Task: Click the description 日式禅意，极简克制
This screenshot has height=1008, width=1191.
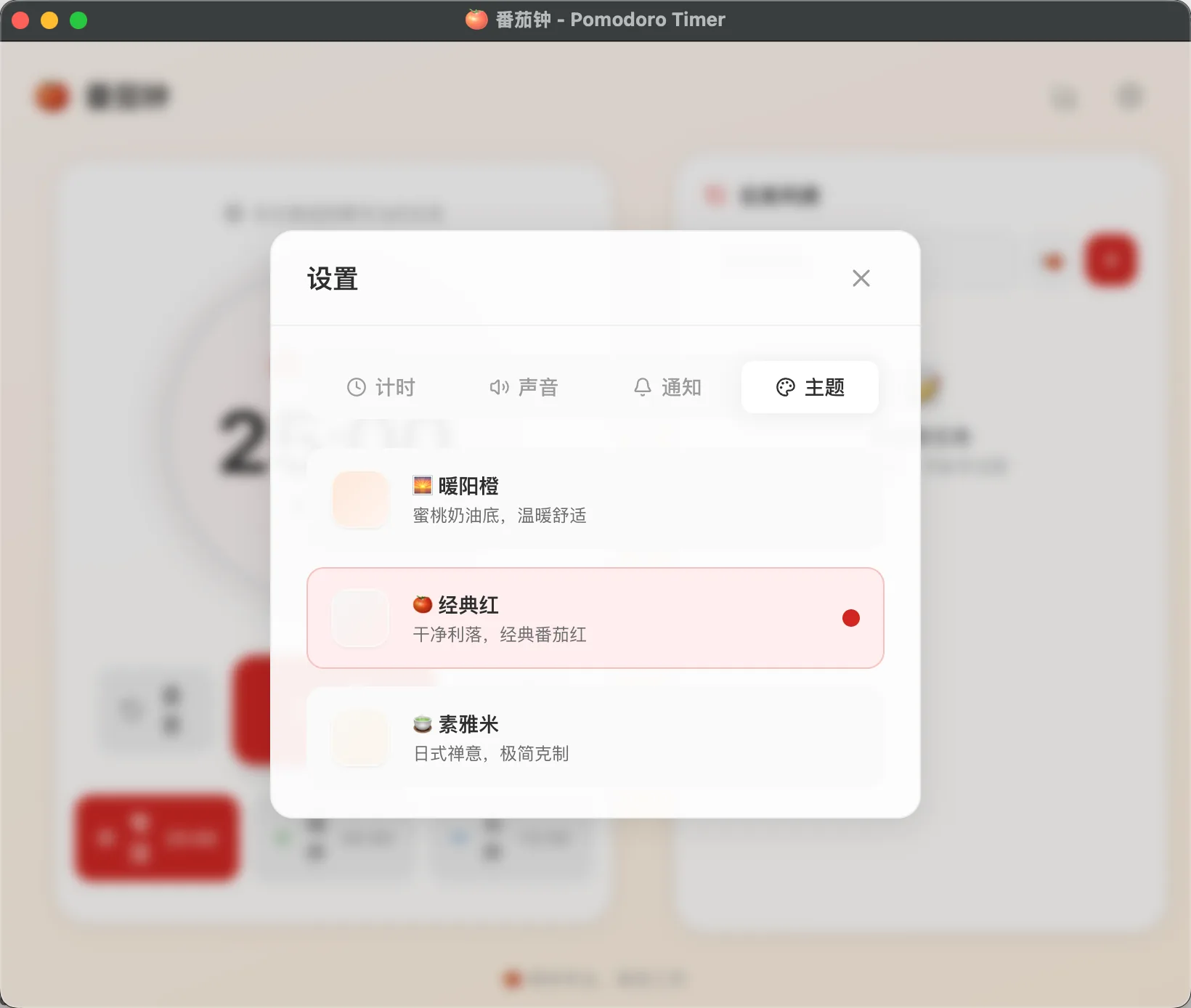Action: coord(491,754)
